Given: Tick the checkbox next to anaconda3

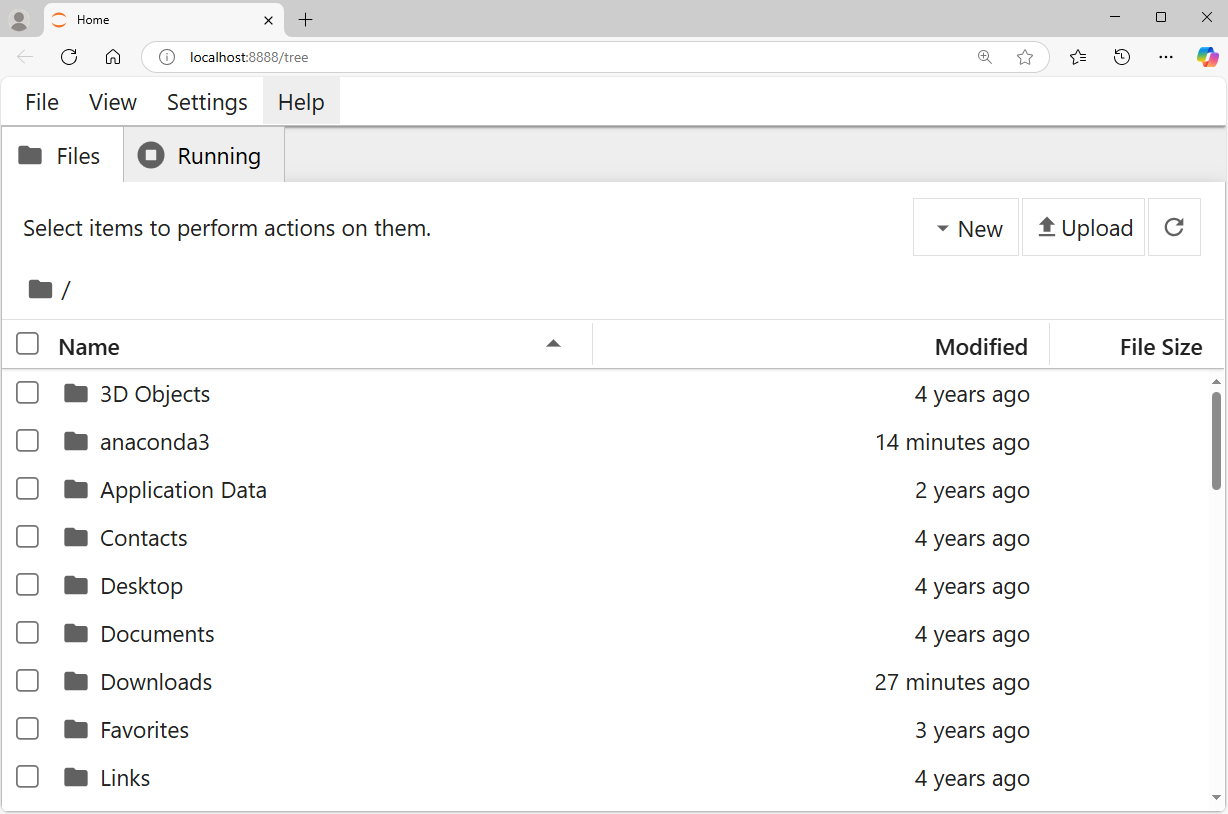Looking at the screenshot, I should [x=28, y=441].
